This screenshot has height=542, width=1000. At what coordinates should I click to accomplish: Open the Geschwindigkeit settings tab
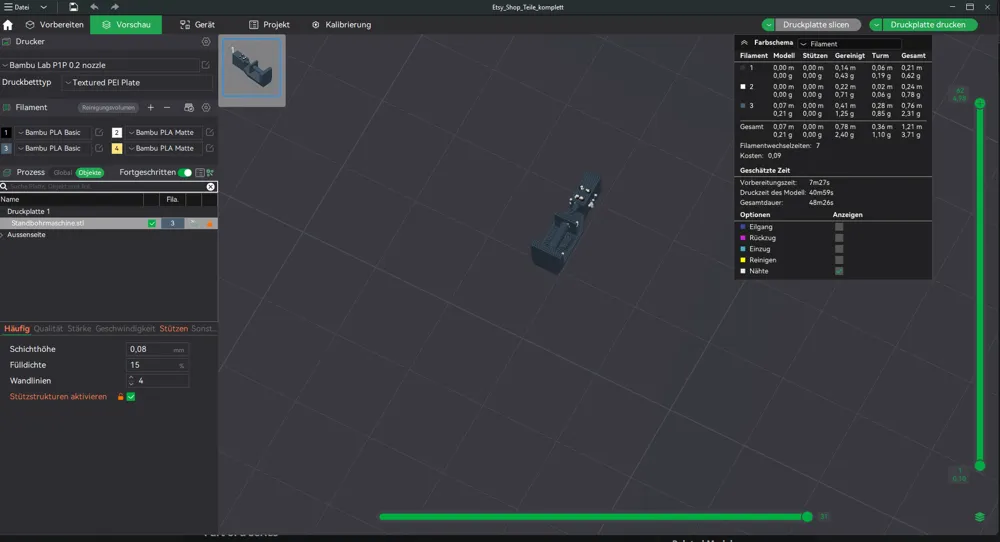tap(125, 329)
